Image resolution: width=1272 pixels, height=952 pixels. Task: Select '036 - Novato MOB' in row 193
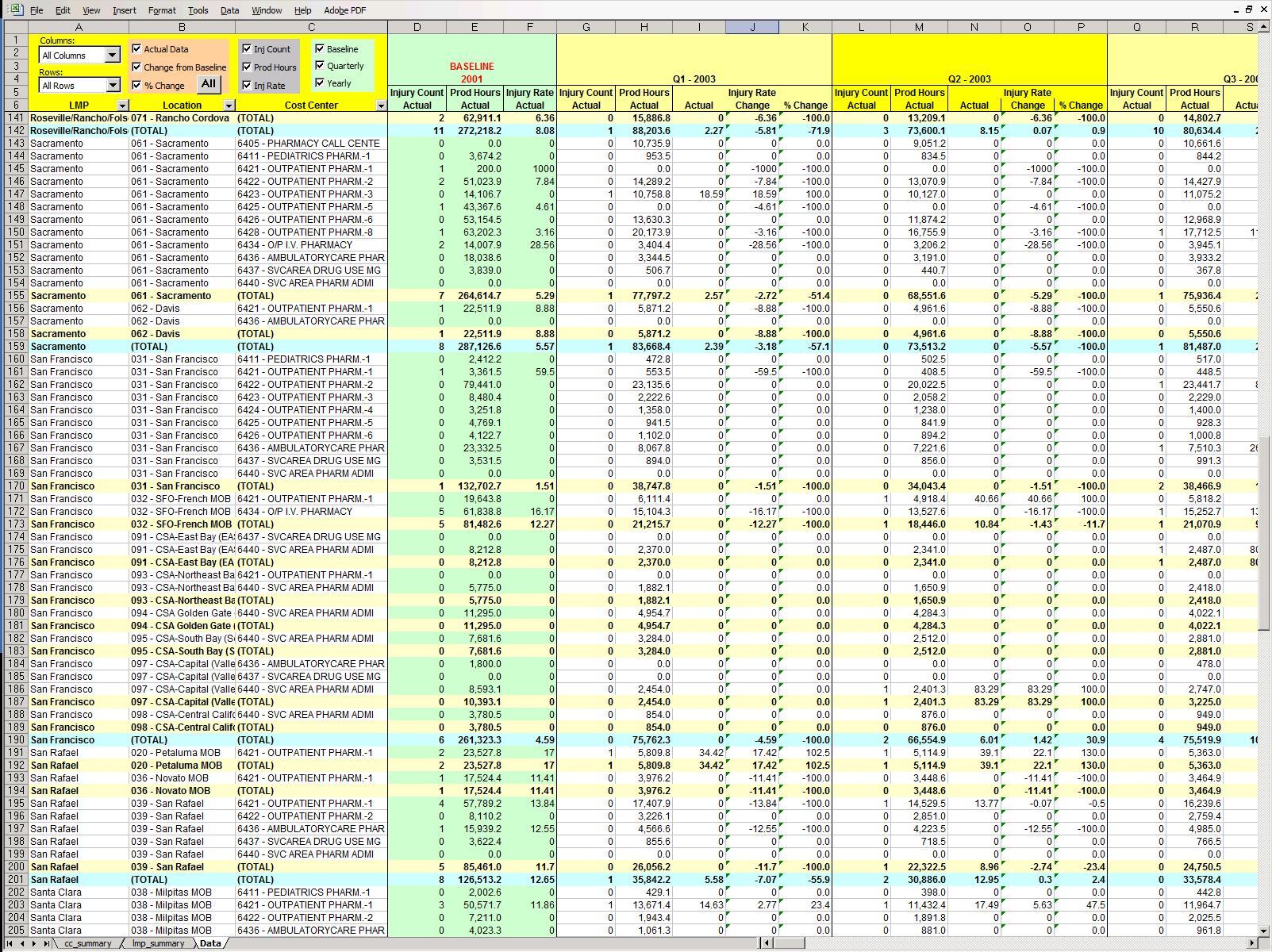point(182,778)
